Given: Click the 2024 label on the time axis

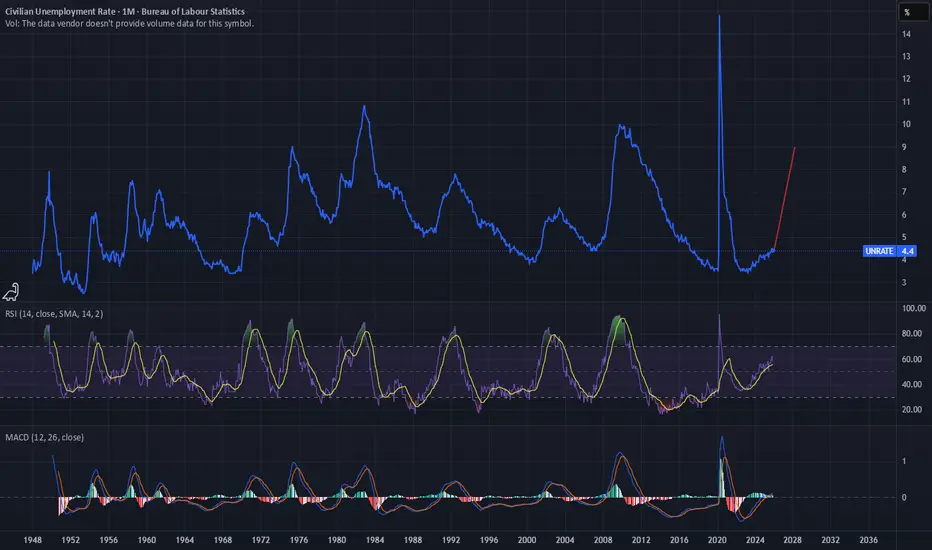Looking at the screenshot, I should click(758, 536).
